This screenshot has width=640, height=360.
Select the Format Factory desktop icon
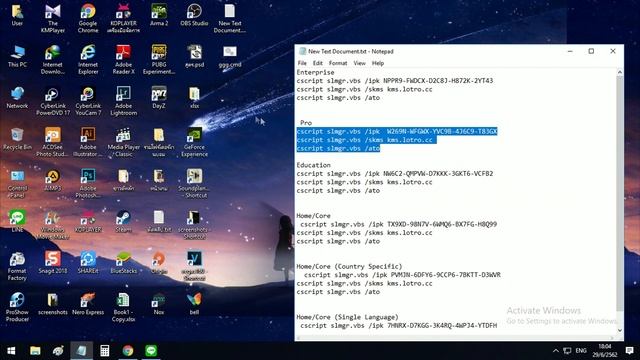[17, 266]
